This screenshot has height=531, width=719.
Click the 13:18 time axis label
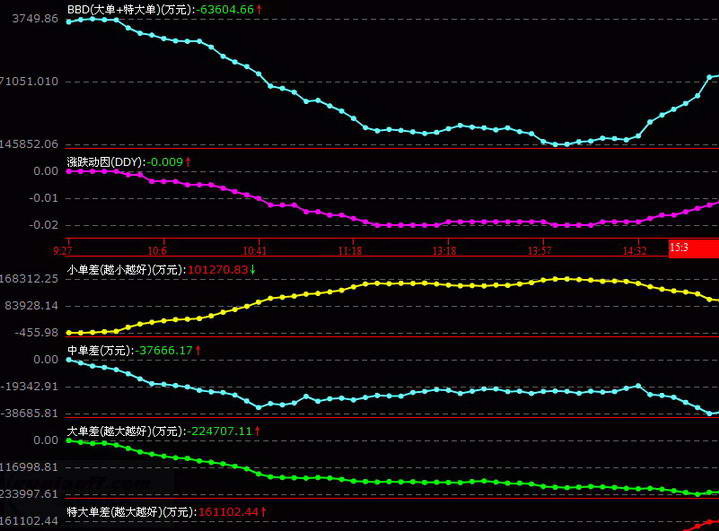click(x=444, y=250)
